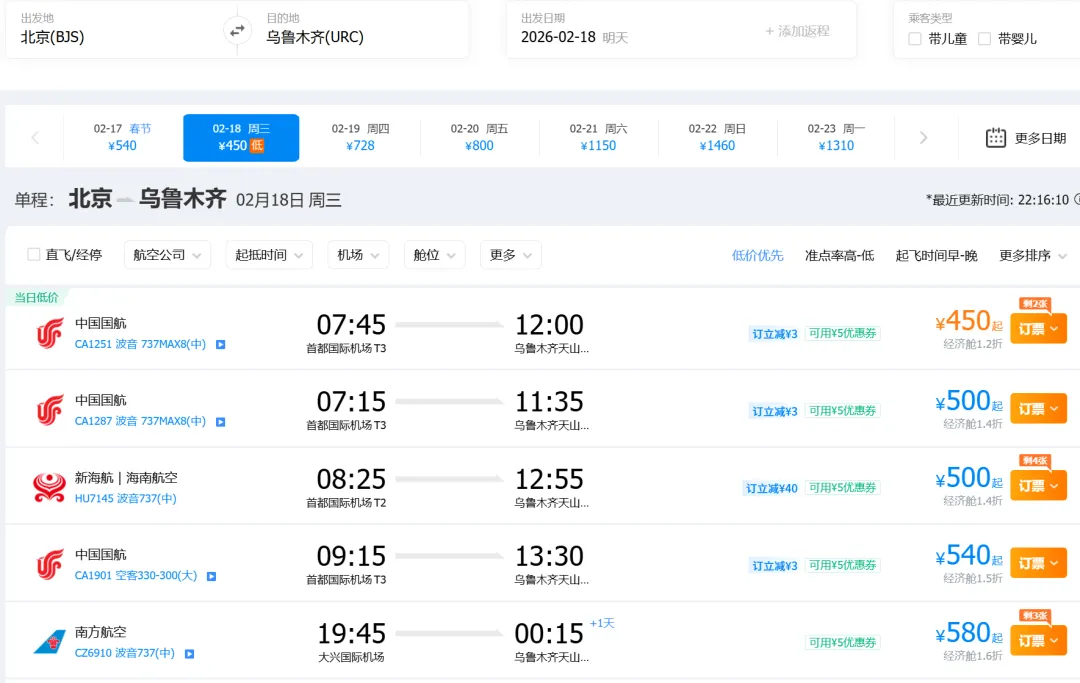
Task: Select the 02-22 周日 ¥1460 date tab
Action: click(x=717, y=138)
